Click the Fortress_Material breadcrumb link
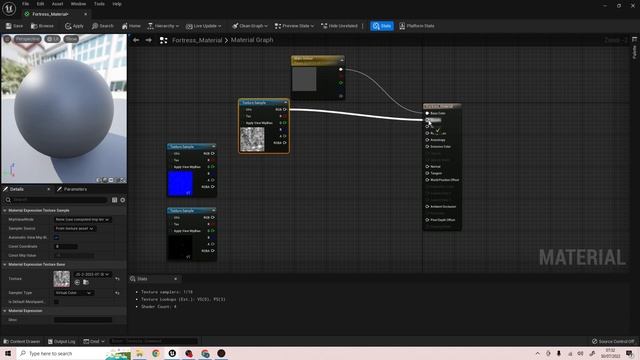Screen dimensions: 640x360 (197, 40)
